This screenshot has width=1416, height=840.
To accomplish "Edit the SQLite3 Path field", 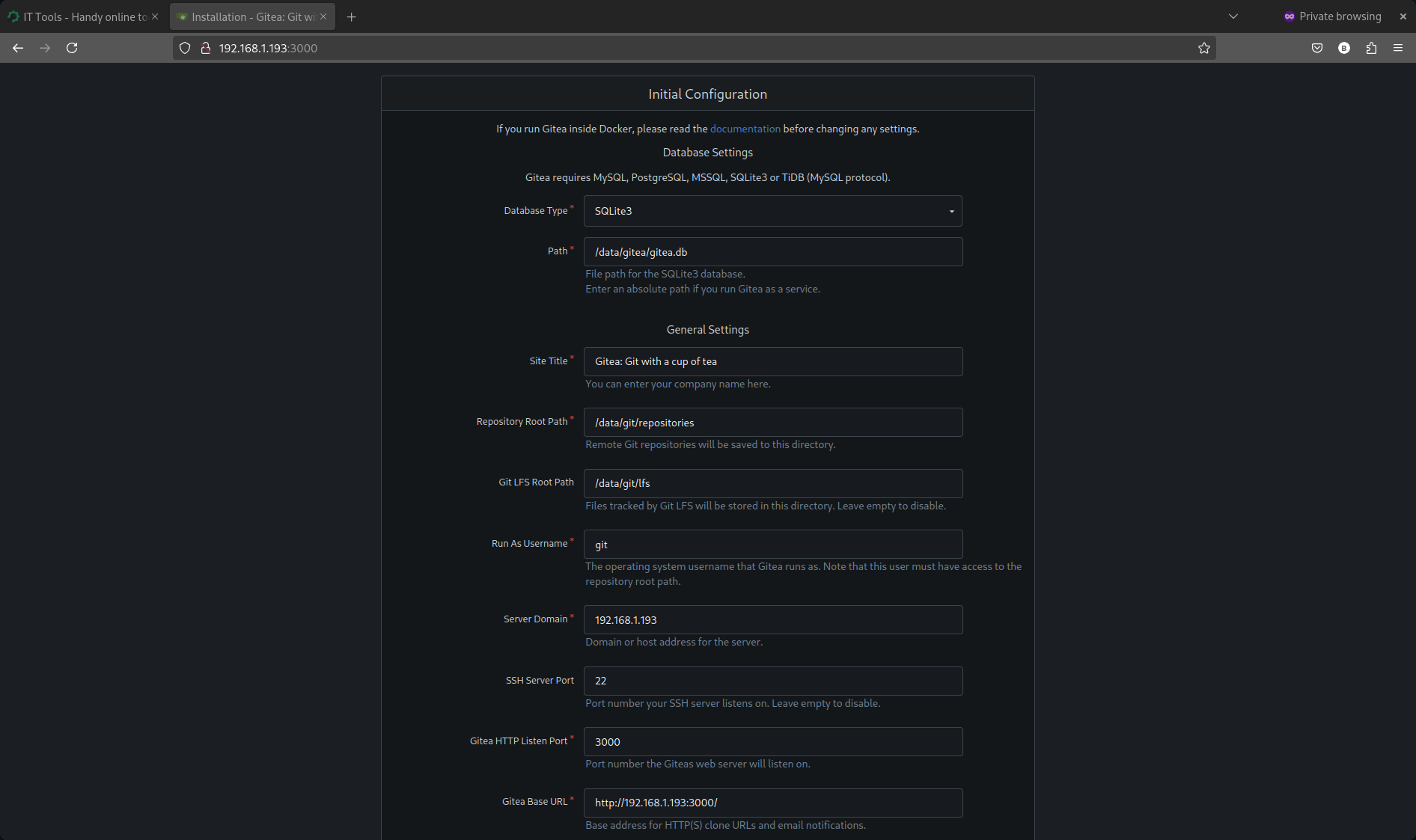I will (x=772, y=252).
